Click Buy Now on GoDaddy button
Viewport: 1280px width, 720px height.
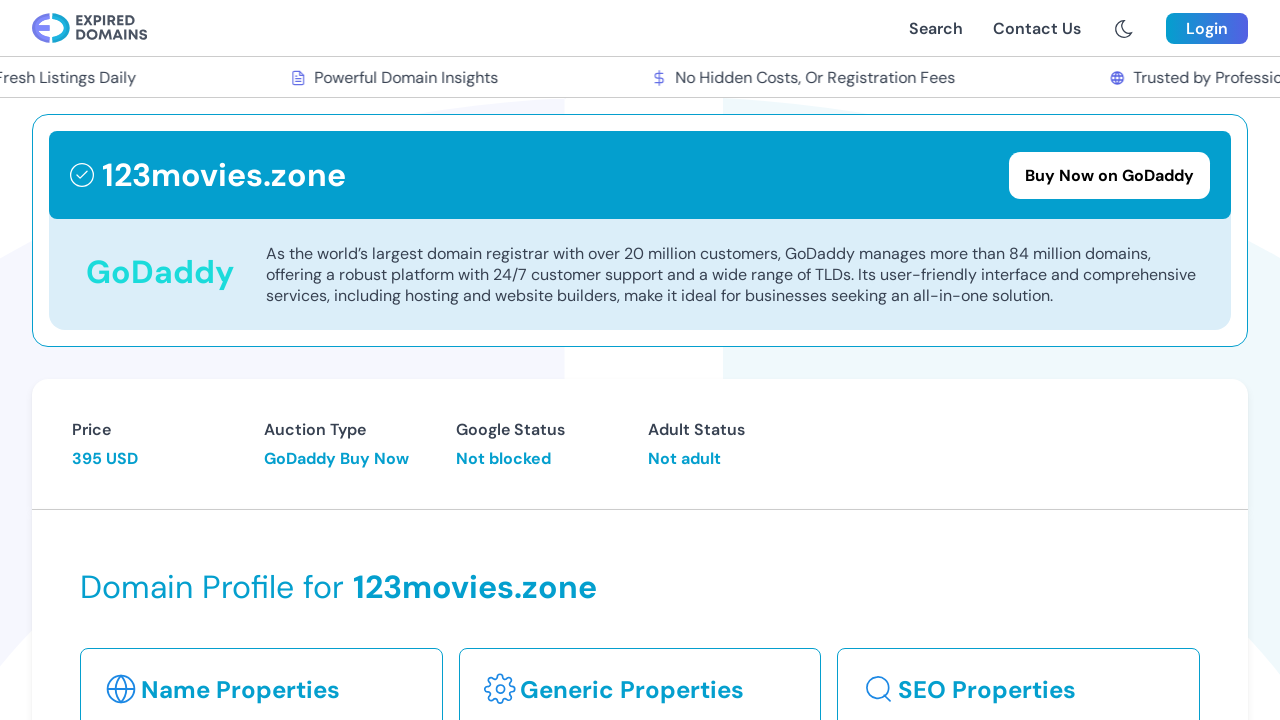[x=1109, y=176]
